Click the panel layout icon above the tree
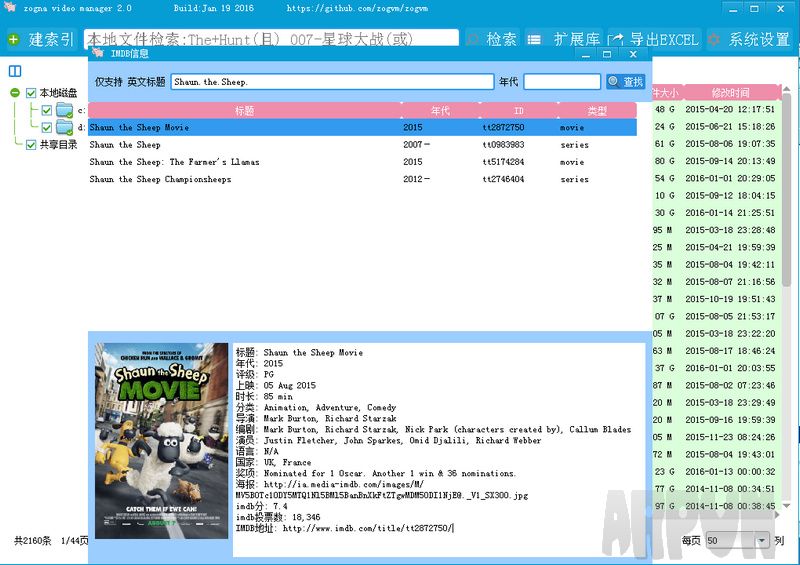This screenshot has width=800, height=565. point(15,72)
